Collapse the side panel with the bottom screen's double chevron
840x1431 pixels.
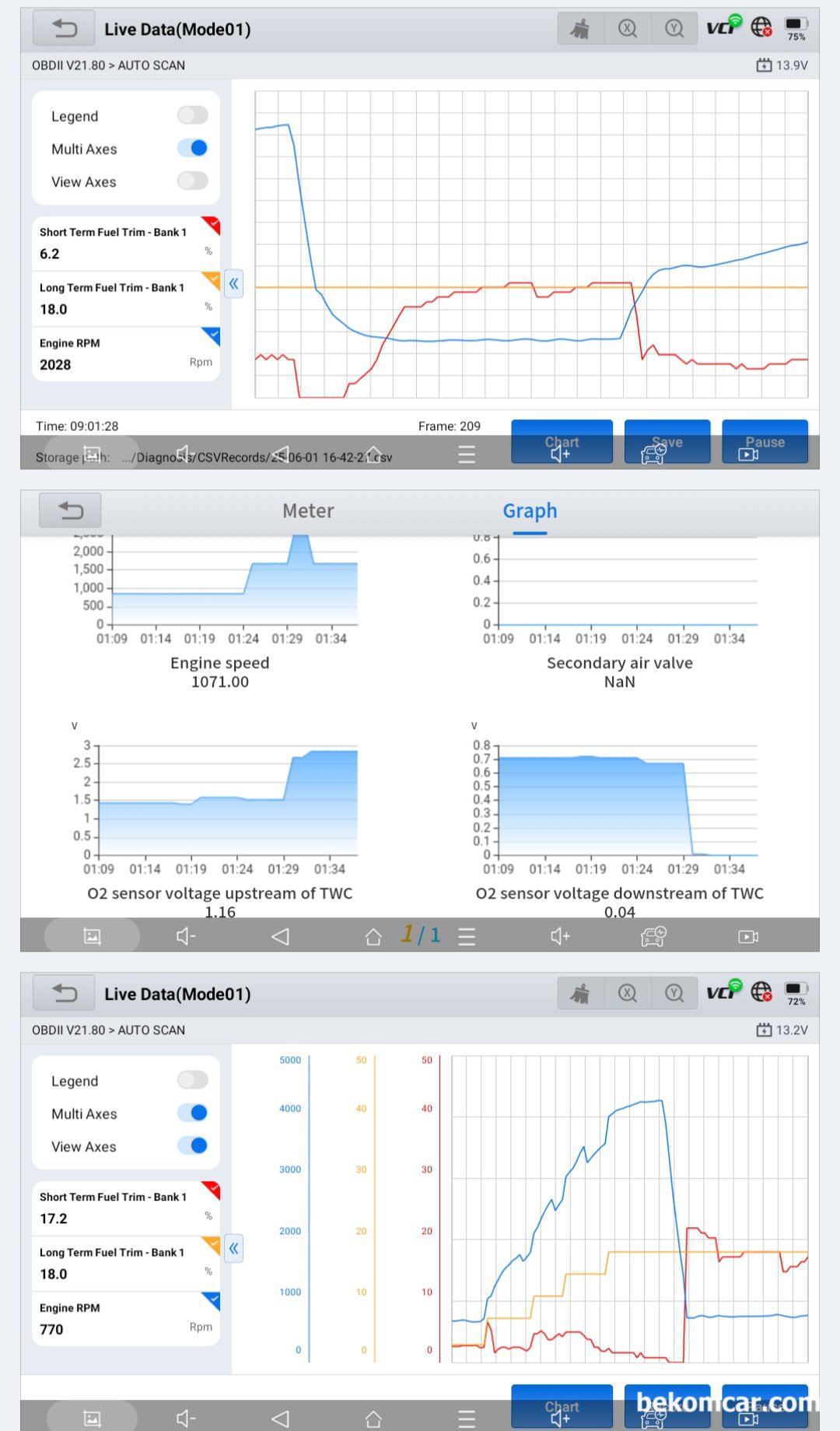pyautogui.click(x=233, y=1249)
